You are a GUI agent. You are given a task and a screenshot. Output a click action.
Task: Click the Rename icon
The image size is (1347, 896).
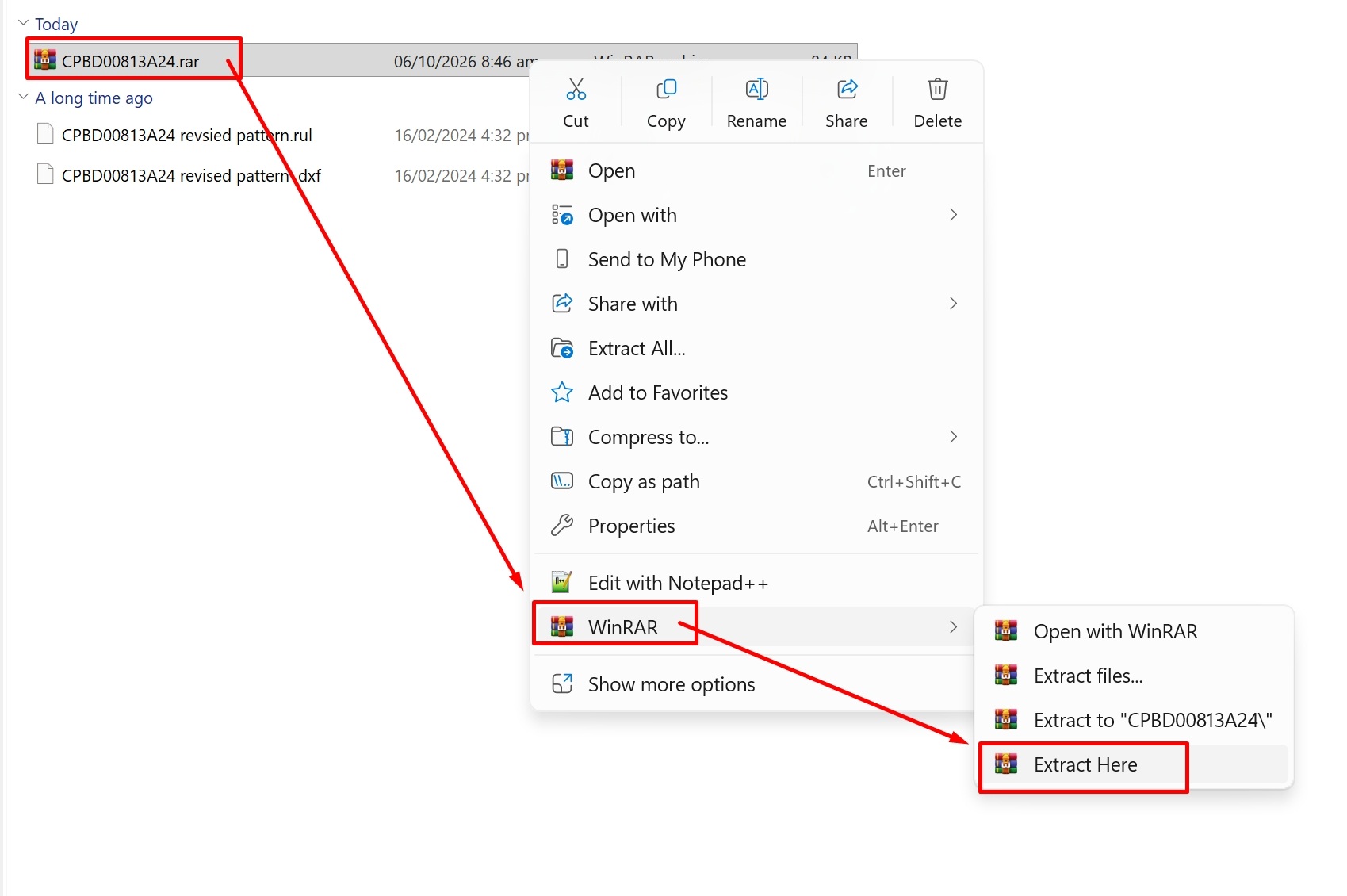[x=756, y=89]
